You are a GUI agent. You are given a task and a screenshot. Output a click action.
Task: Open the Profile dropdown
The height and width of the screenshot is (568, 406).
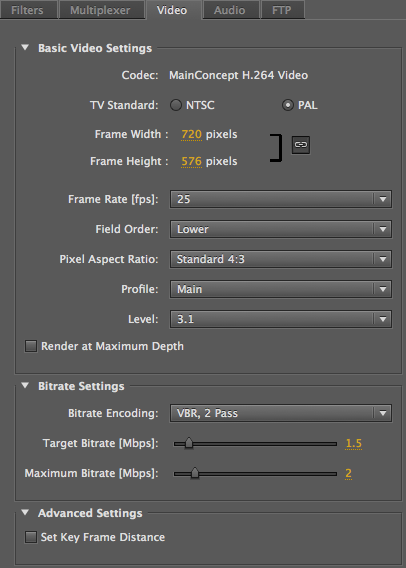[x=281, y=289]
